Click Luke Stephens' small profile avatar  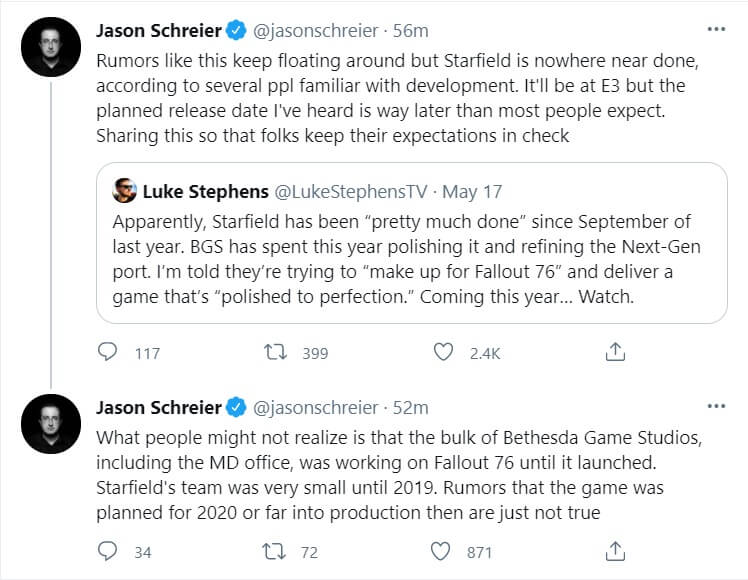[x=125, y=190]
